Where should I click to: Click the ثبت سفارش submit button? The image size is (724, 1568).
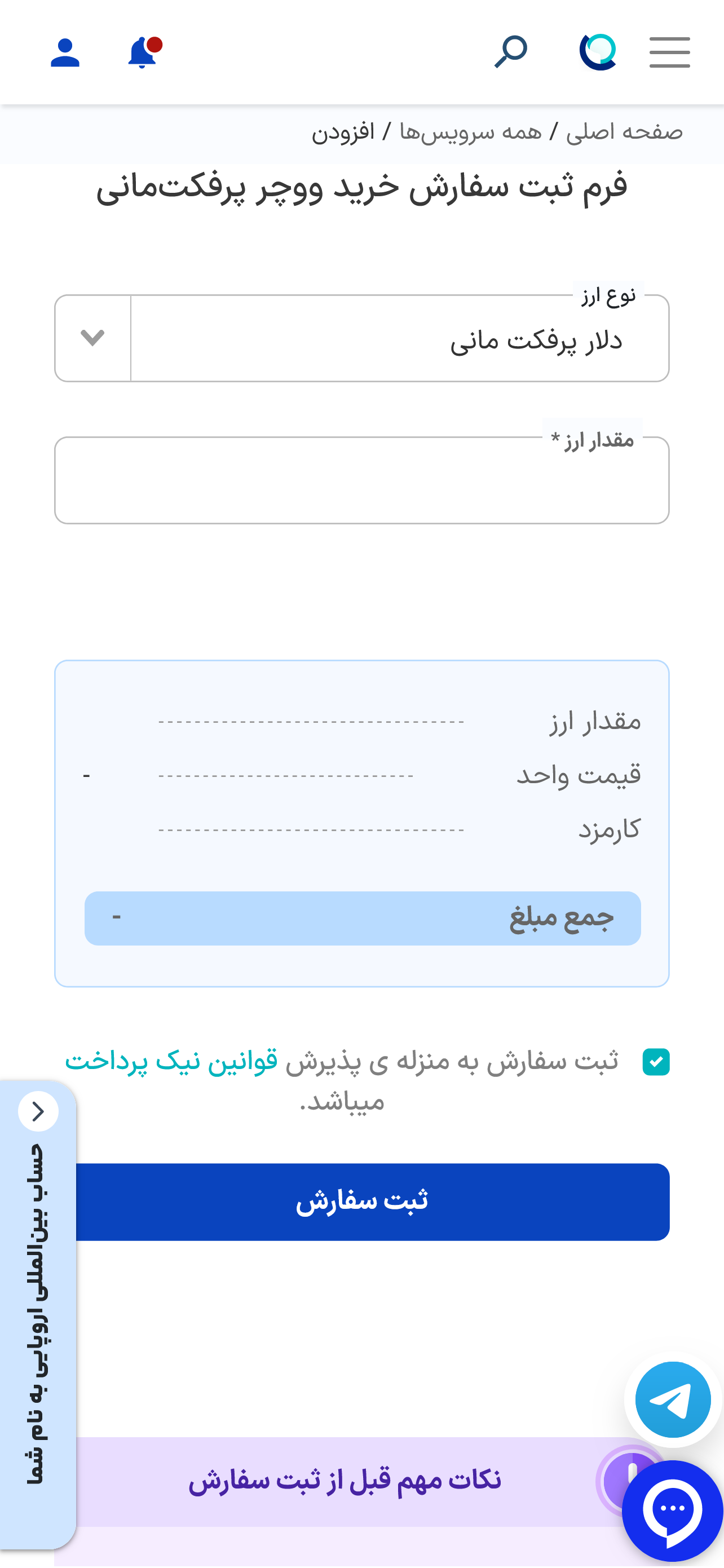361,1202
